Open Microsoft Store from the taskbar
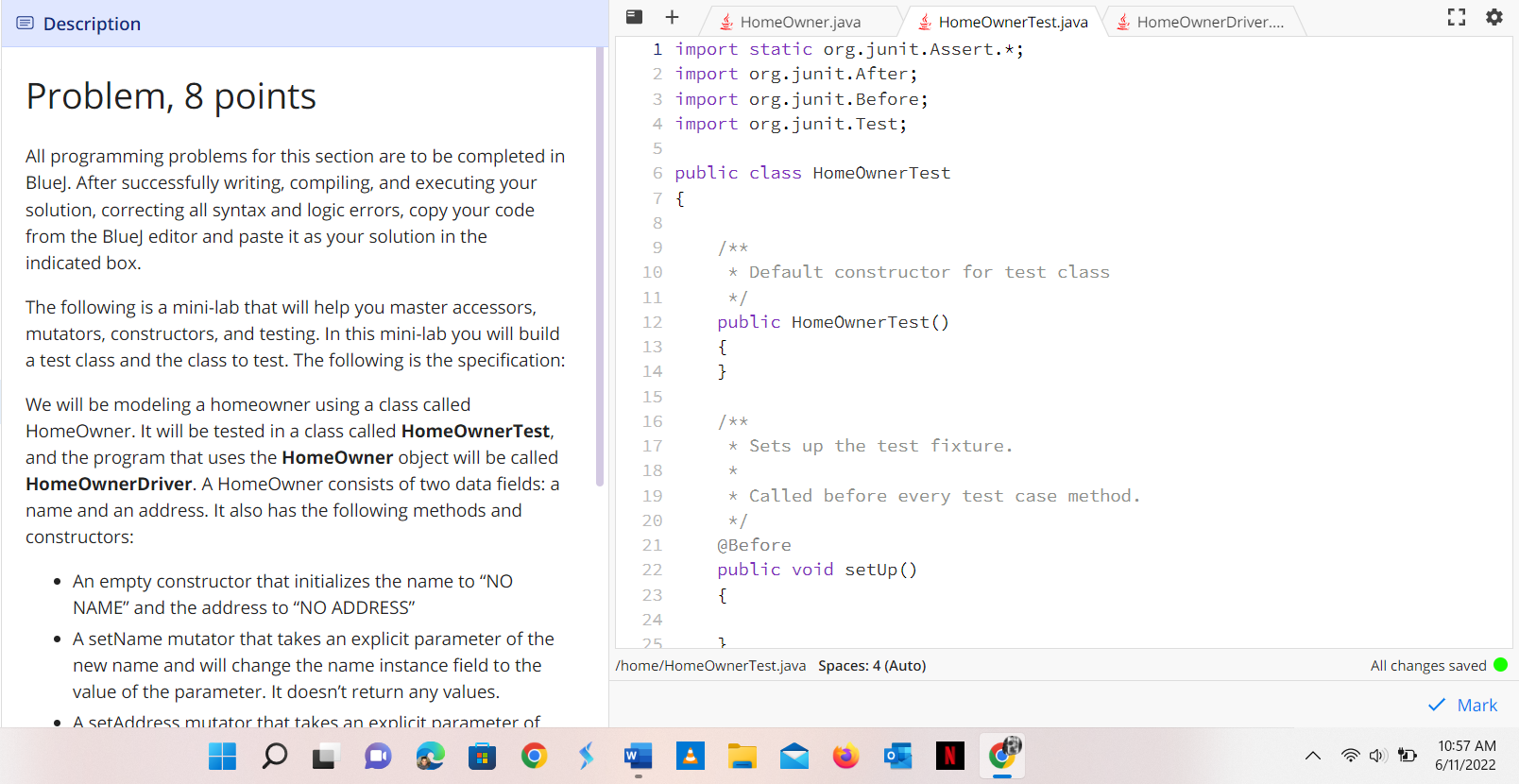Image resolution: width=1519 pixels, height=784 pixels. tap(482, 757)
